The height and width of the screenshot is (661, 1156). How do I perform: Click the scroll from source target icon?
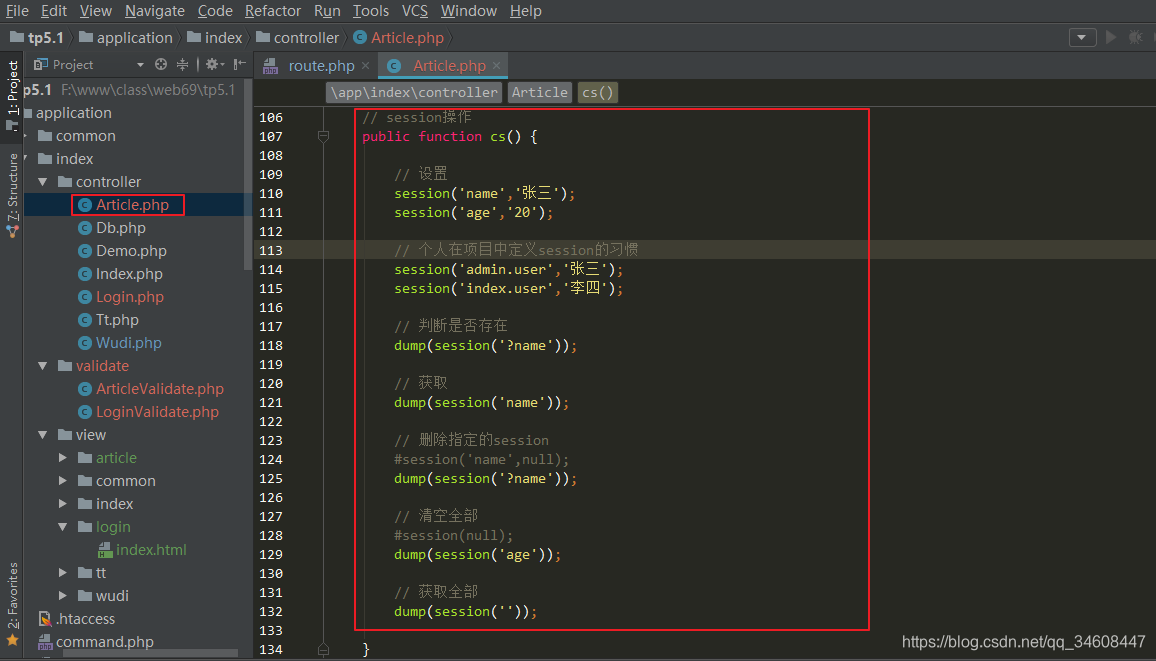(x=161, y=65)
